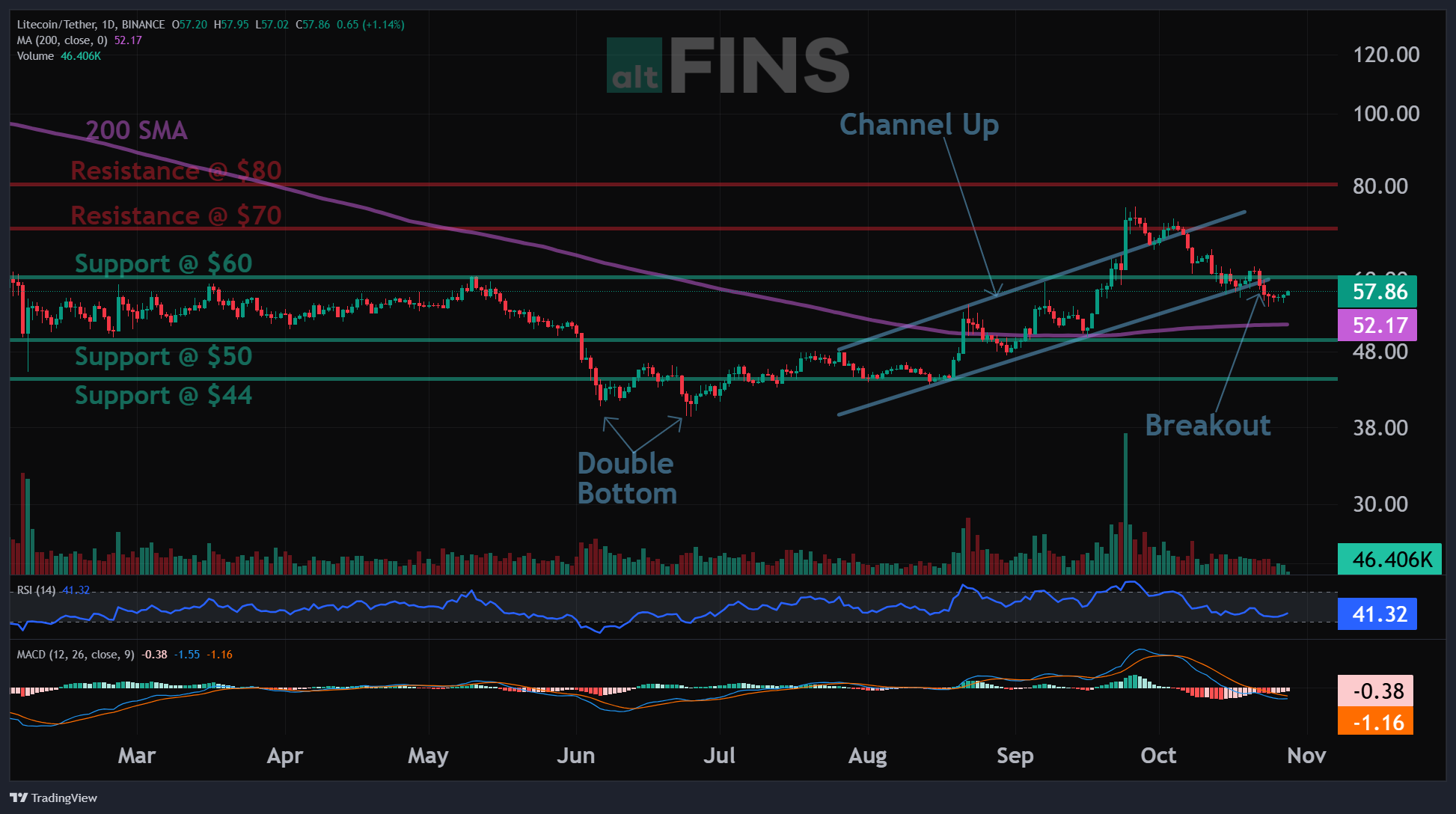The height and width of the screenshot is (814, 1456).
Task: Click the orange -1.16 MACD signal tag
Action: pyautogui.click(x=1375, y=722)
